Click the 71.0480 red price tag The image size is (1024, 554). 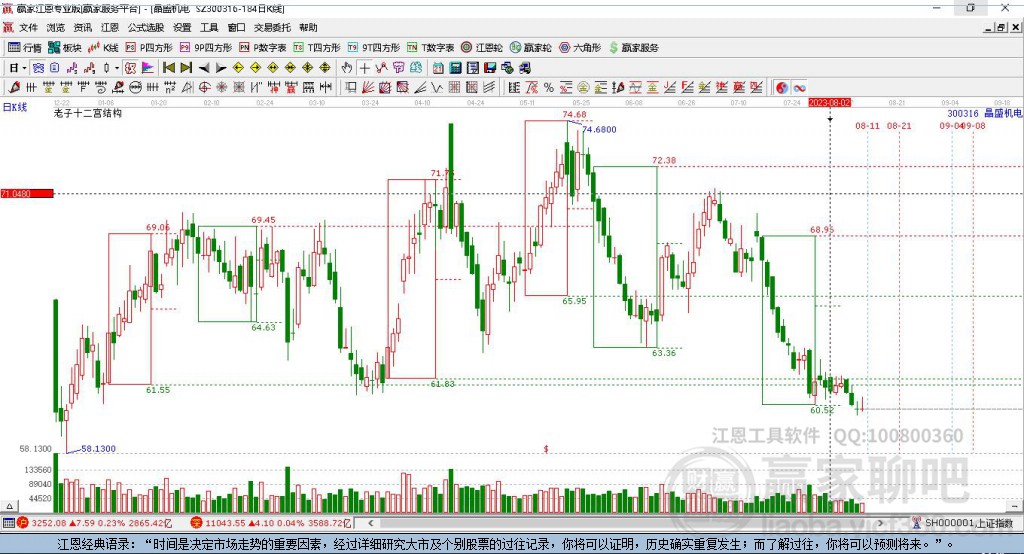[x=27, y=193]
